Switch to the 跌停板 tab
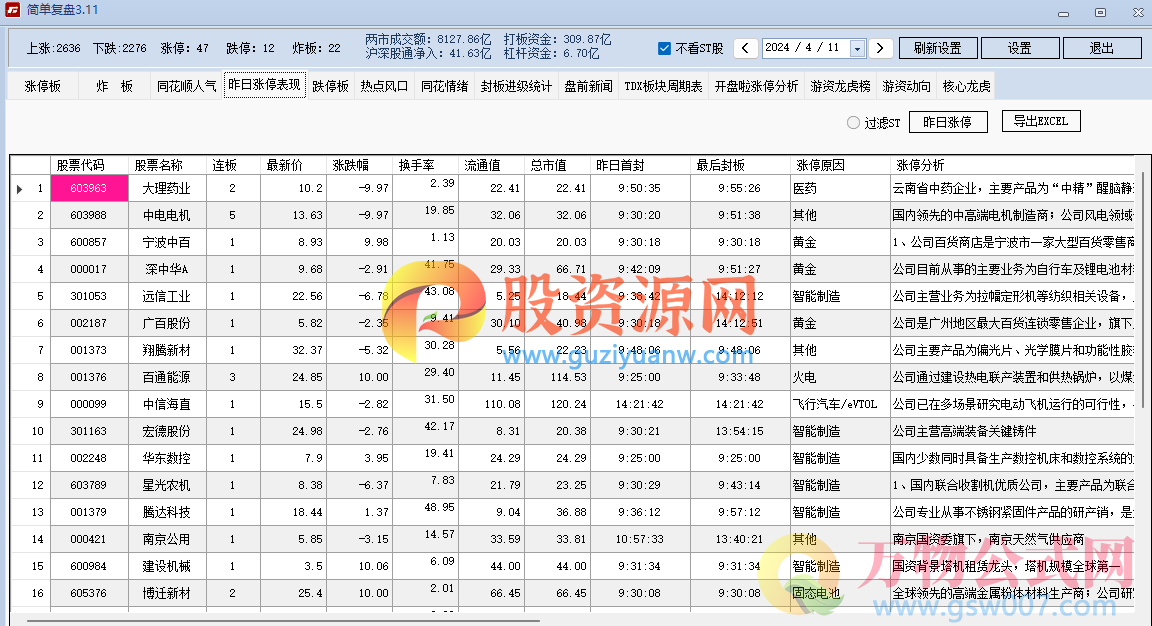This screenshot has width=1152, height=626. pyautogui.click(x=331, y=86)
